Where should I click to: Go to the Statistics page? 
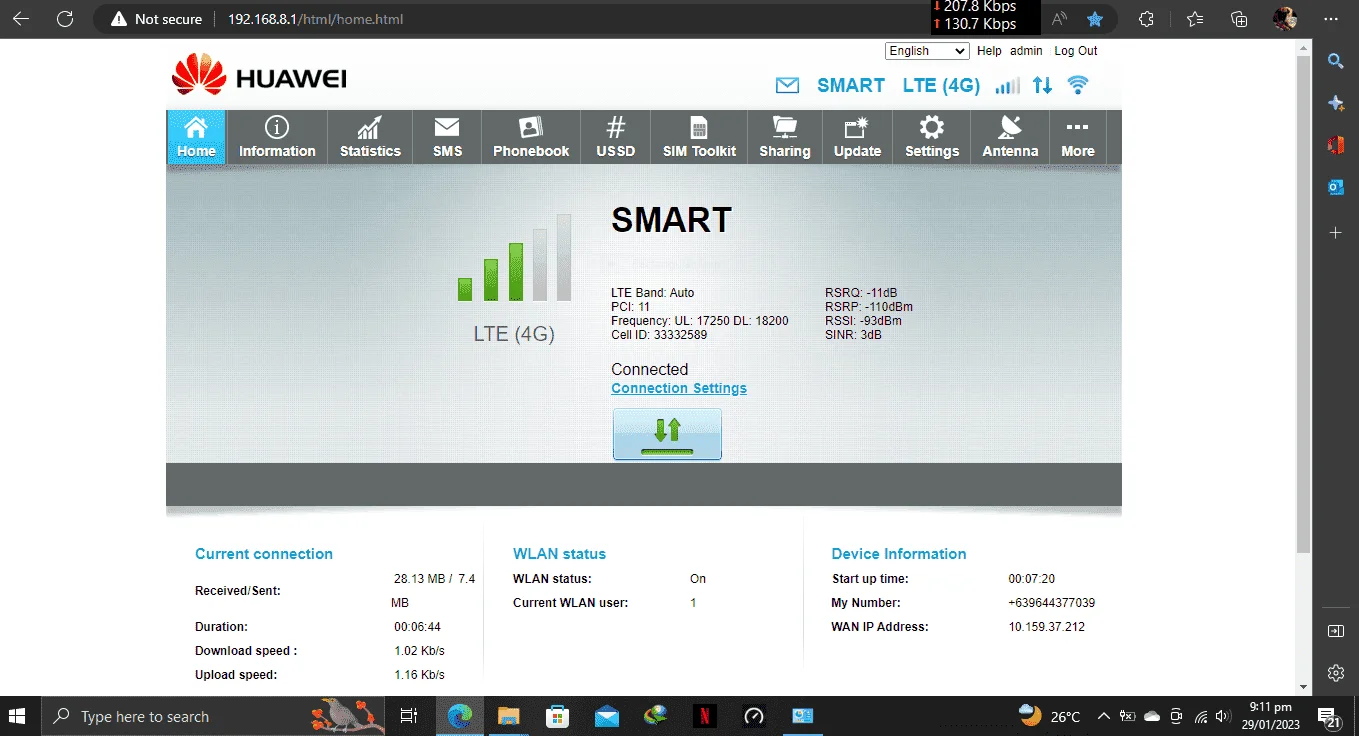pos(370,137)
